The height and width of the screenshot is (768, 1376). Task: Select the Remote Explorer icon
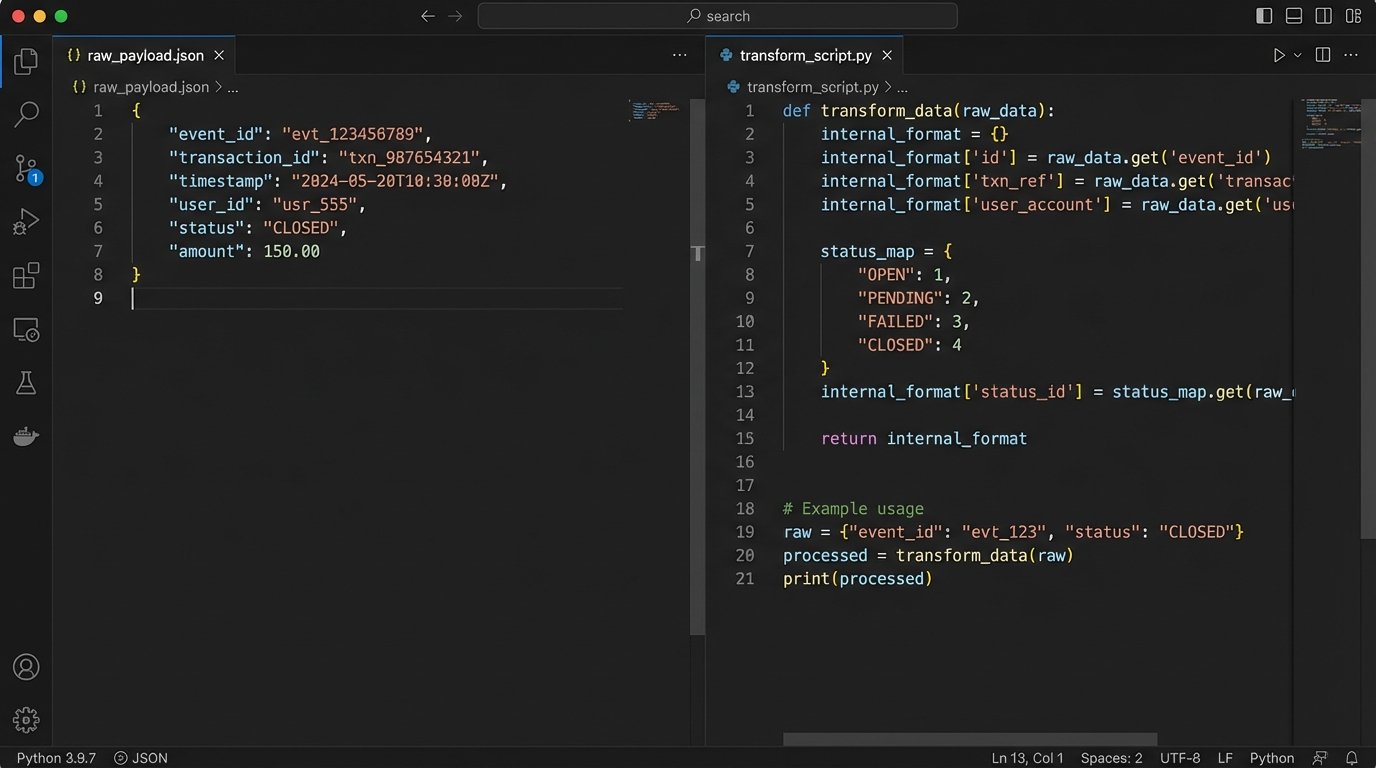[26, 329]
